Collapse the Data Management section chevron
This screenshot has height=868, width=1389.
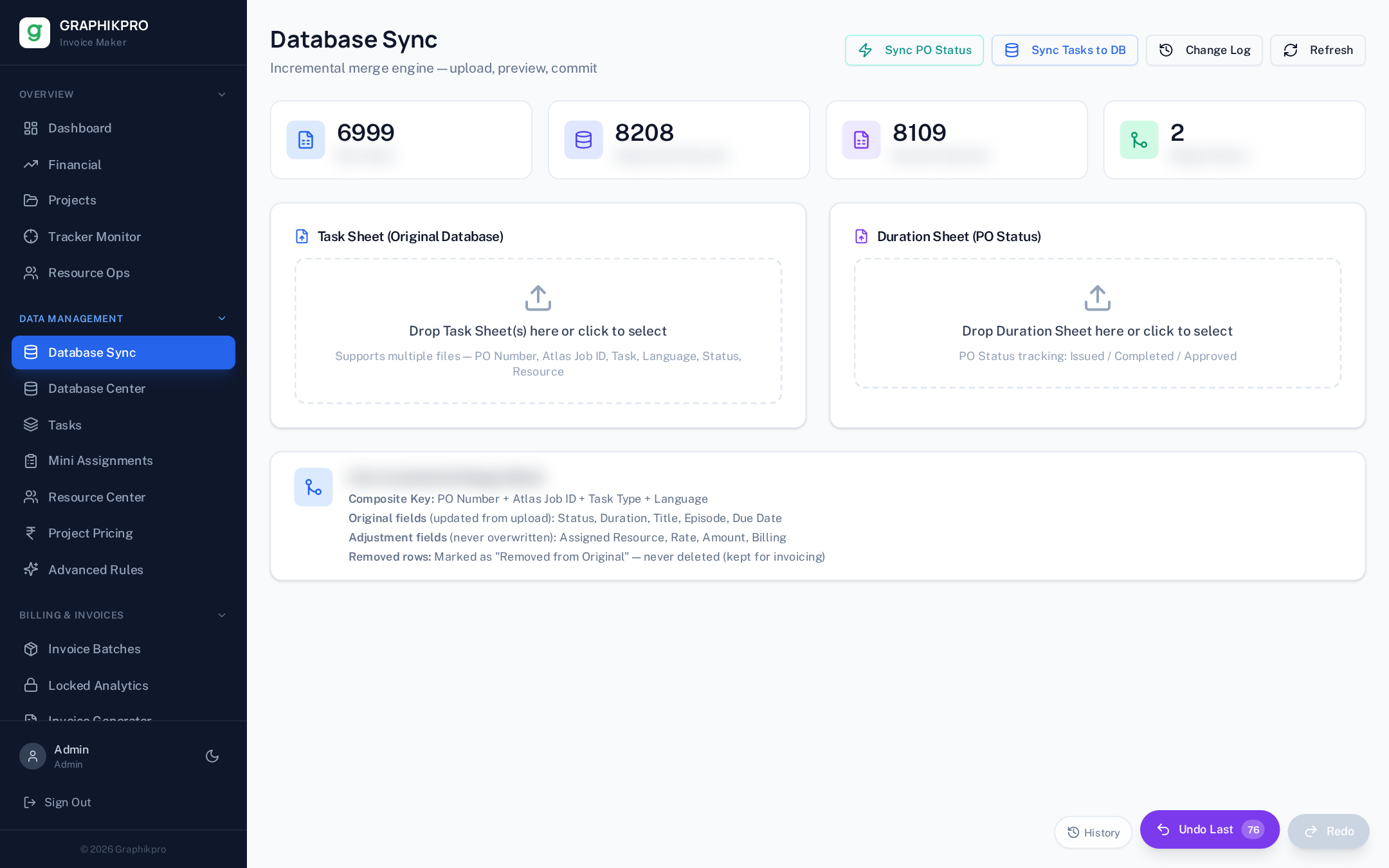click(222, 318)
